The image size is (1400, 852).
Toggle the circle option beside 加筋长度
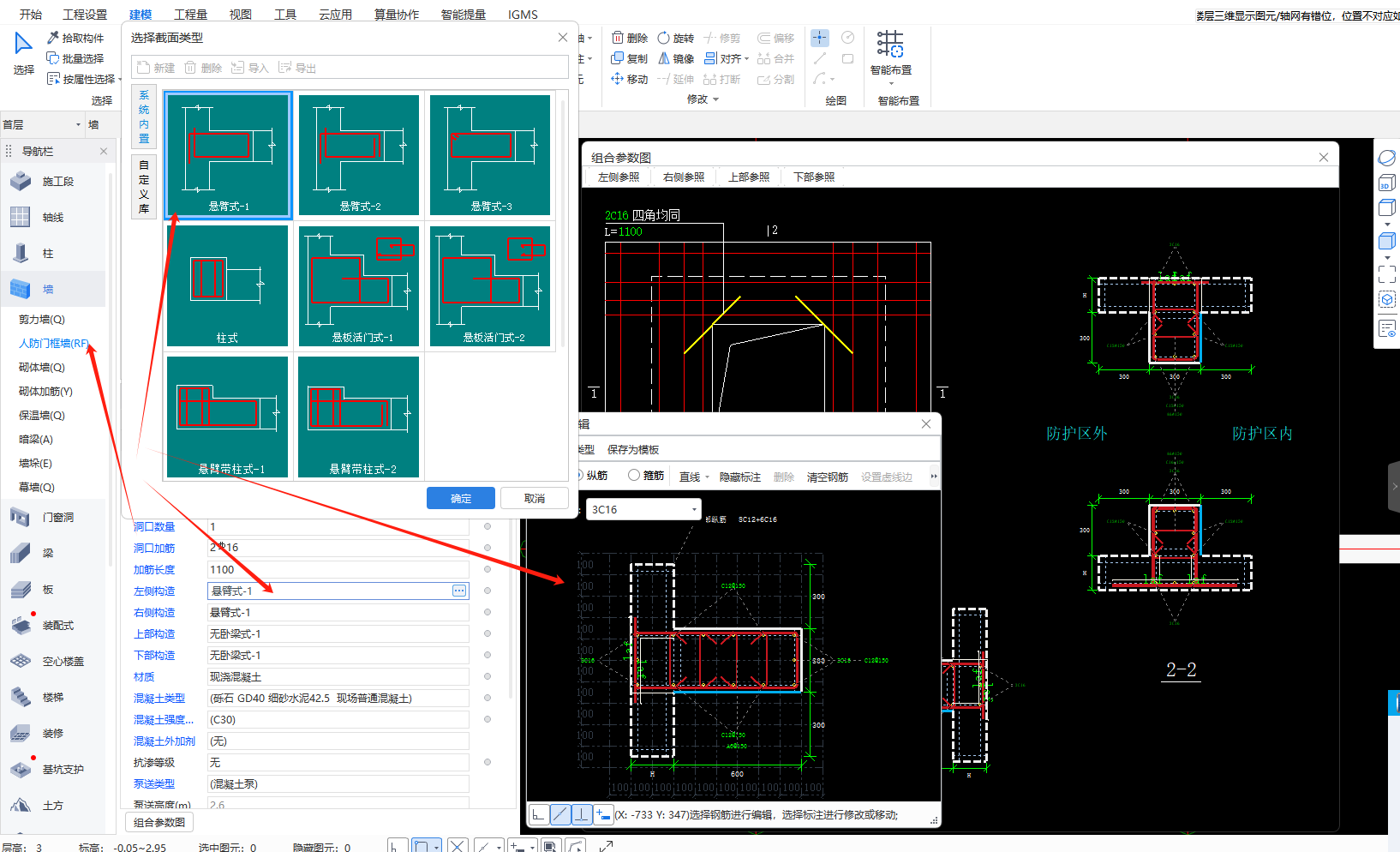[488, 569]
